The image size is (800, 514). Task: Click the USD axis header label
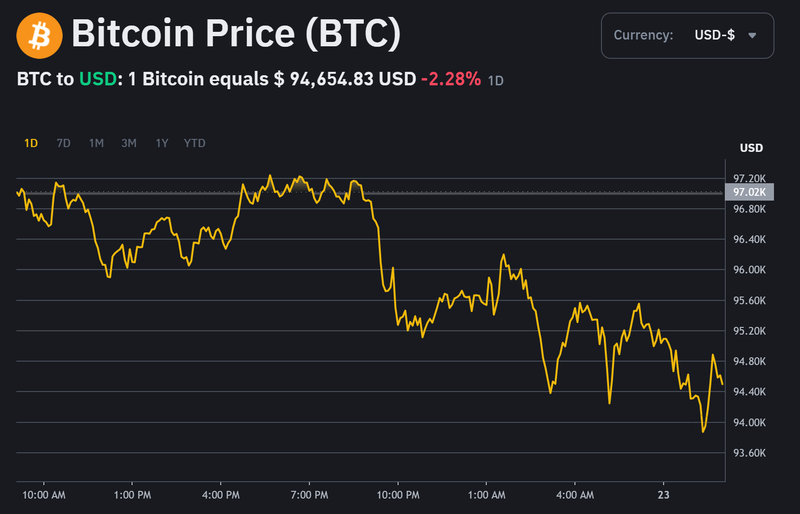tap(750, 148)
